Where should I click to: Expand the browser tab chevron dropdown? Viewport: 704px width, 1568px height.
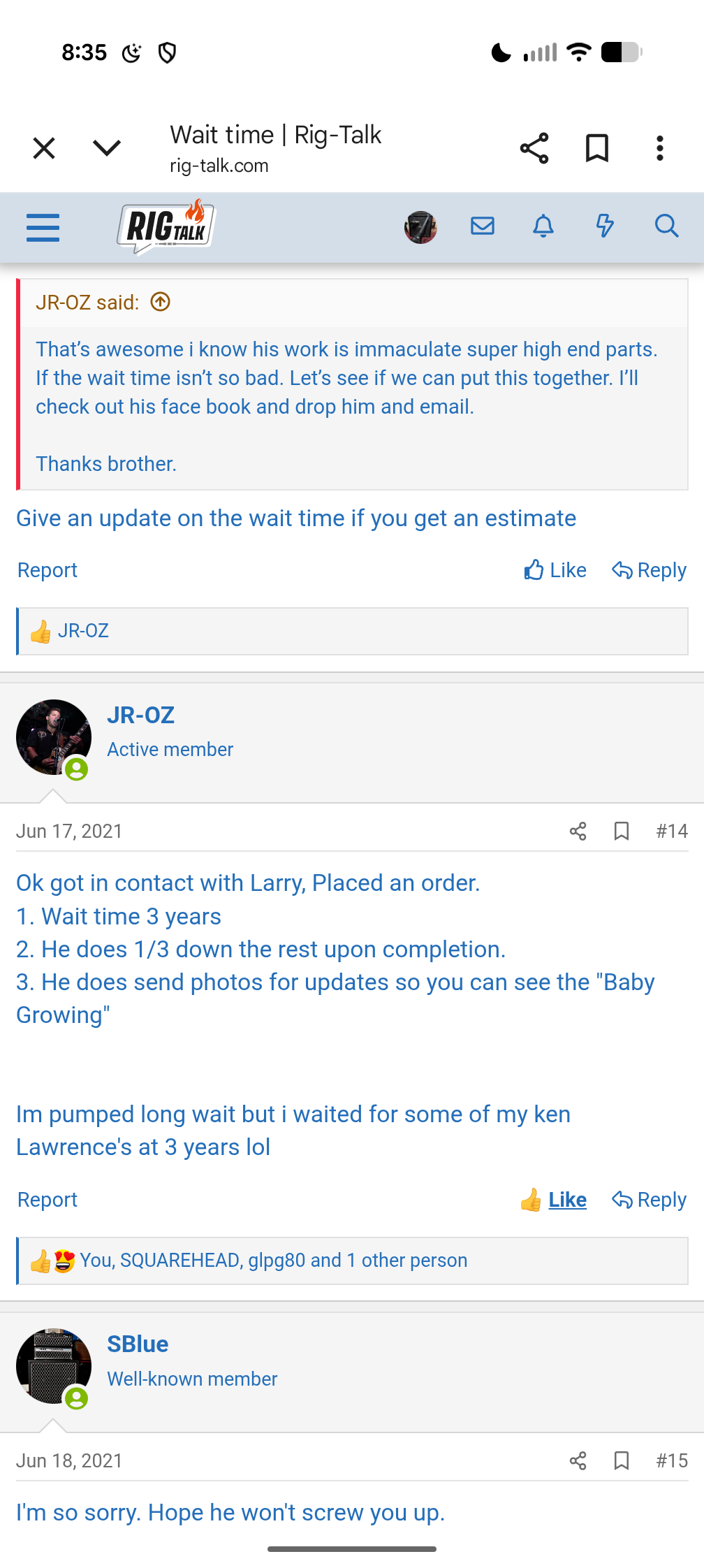(106, 148)
